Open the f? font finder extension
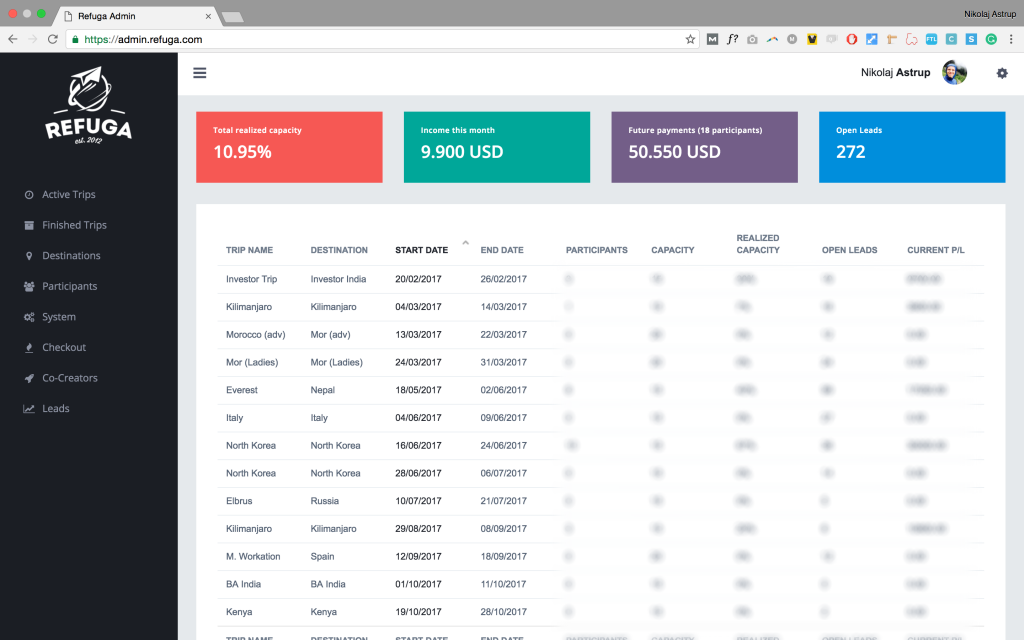The height and width of the screenshot is (640, 1024). 732,39
